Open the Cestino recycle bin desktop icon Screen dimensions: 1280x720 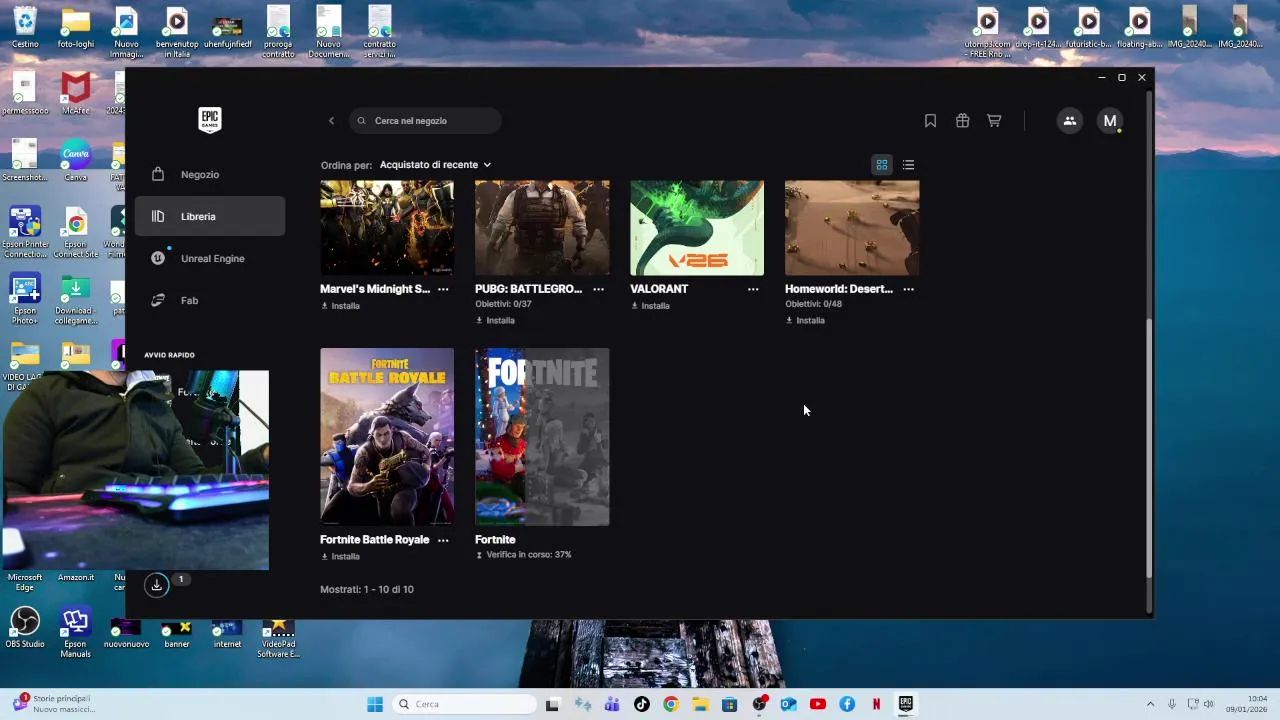pos(25,26)
